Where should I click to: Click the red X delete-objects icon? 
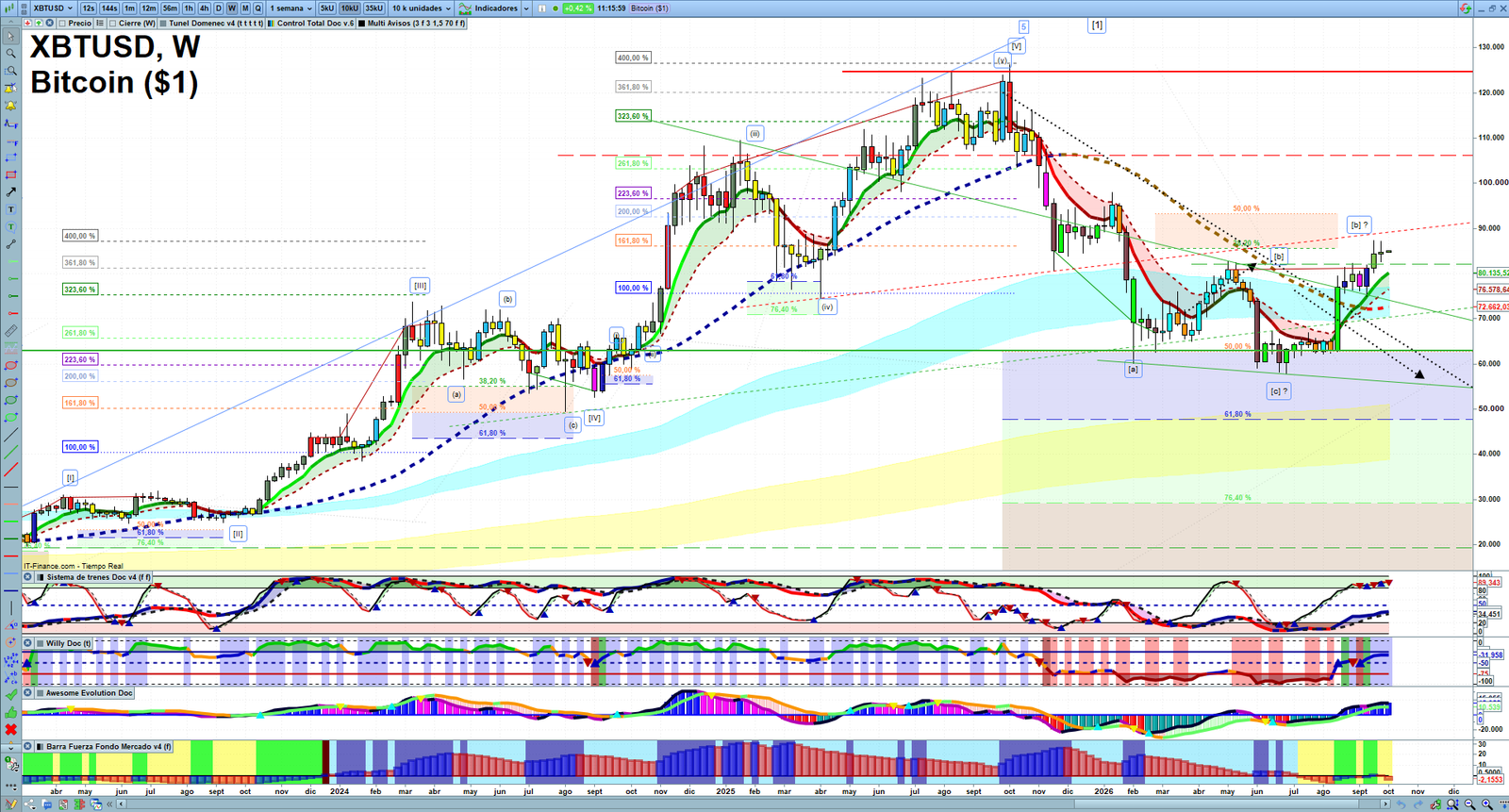(10, 729)
